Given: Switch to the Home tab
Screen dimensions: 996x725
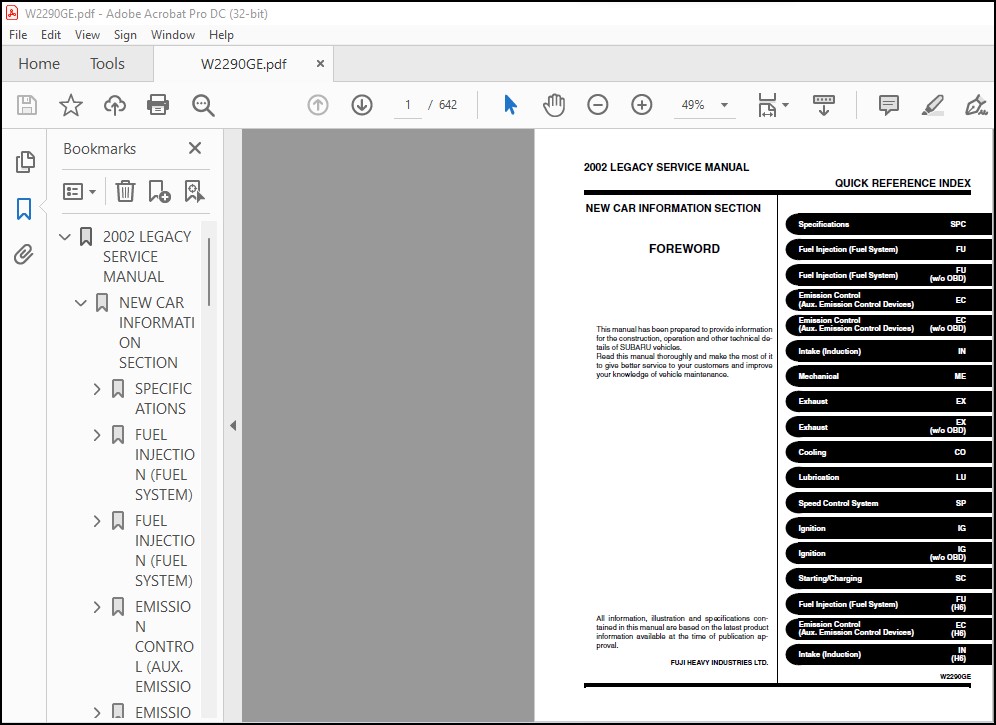Looking at the screenshot, I should tap(39, 64).
